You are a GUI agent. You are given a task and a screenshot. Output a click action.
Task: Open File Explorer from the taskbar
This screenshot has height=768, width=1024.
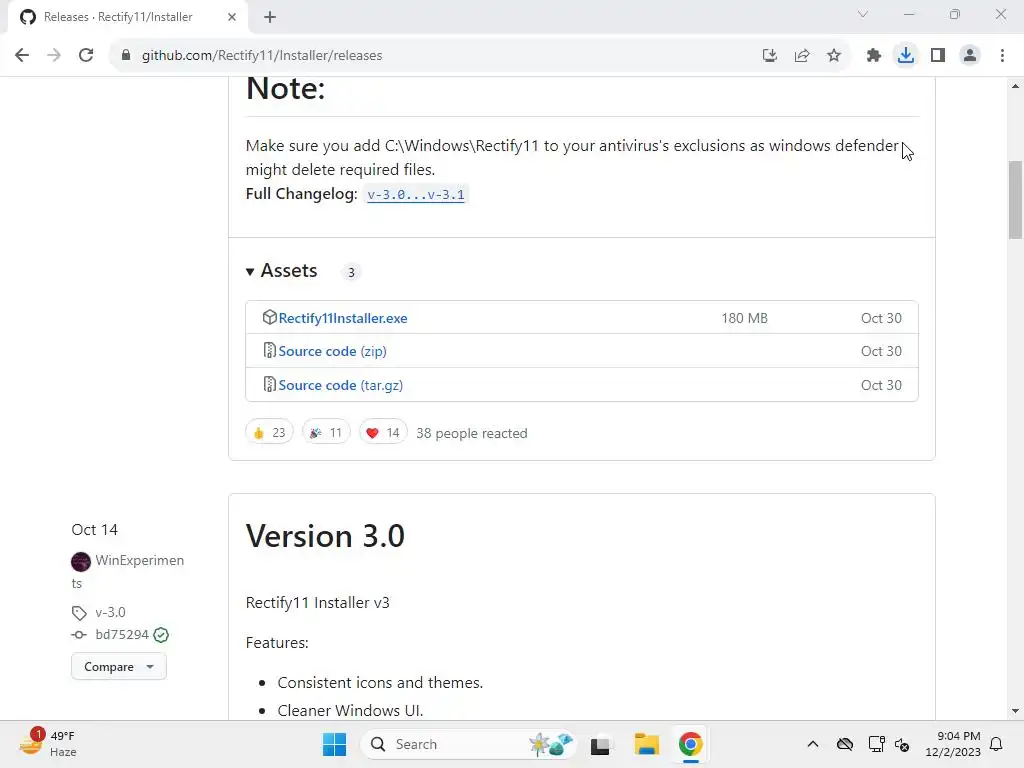[647, 744]
